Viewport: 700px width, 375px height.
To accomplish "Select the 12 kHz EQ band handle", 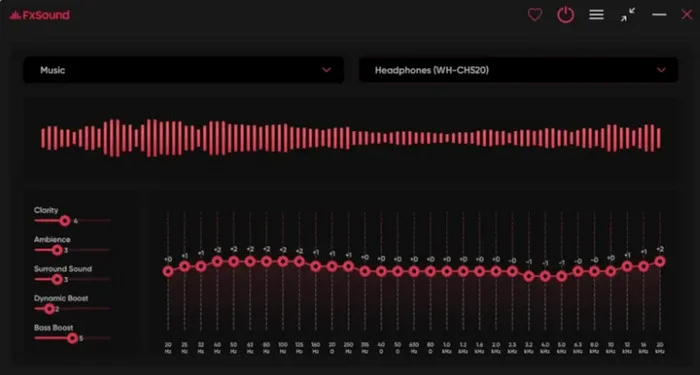I will (627, 267).
